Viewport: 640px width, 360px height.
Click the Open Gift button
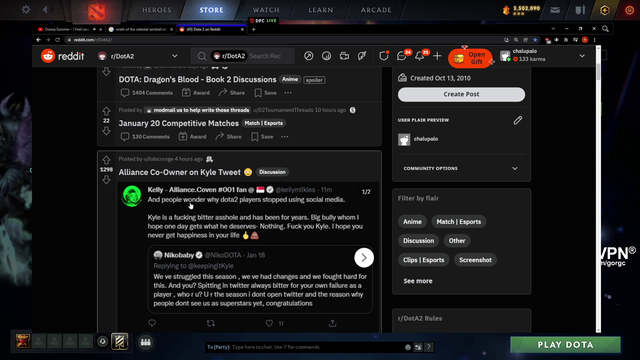coord(470,58)
